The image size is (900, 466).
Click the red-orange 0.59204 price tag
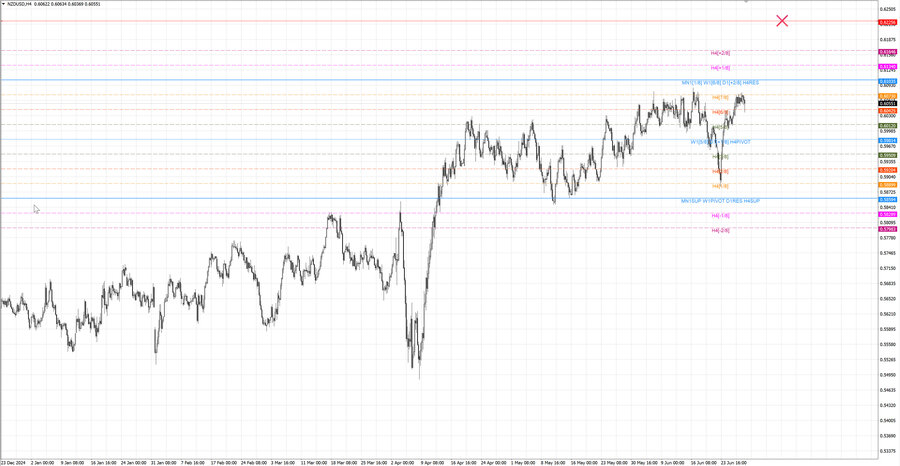(x=887, y=170)
